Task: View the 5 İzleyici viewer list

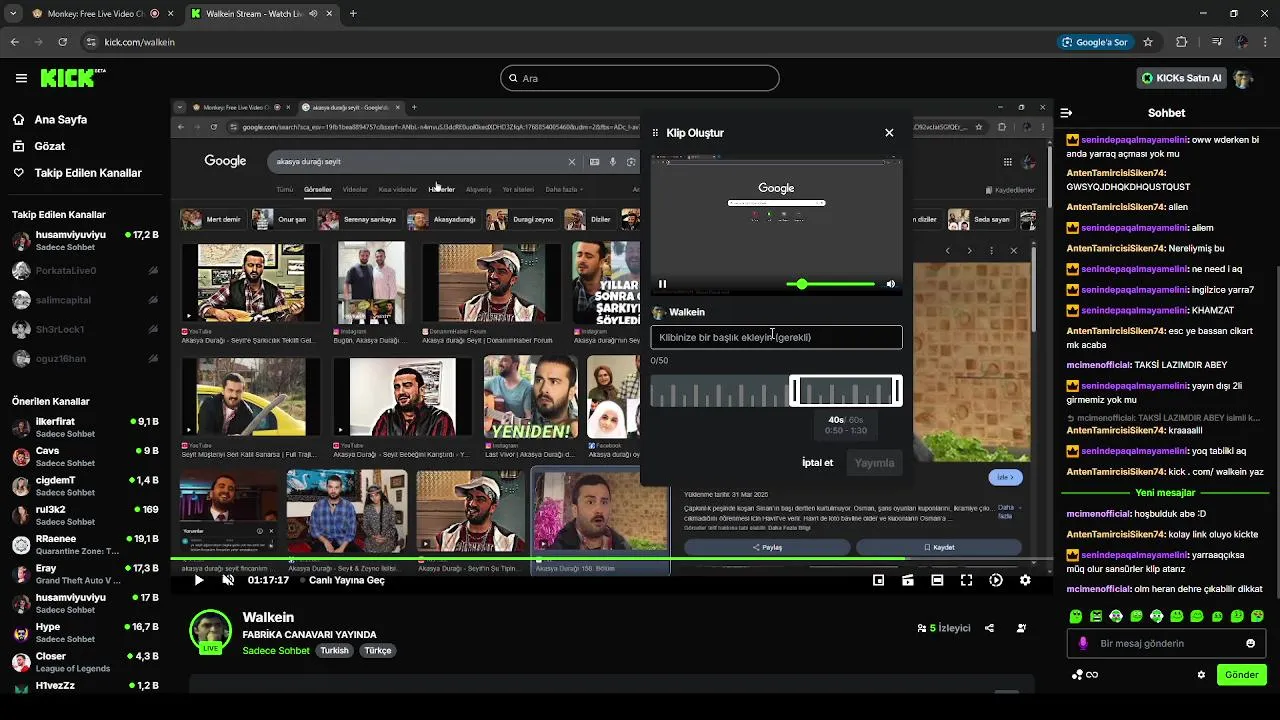Action: [944, 628]
